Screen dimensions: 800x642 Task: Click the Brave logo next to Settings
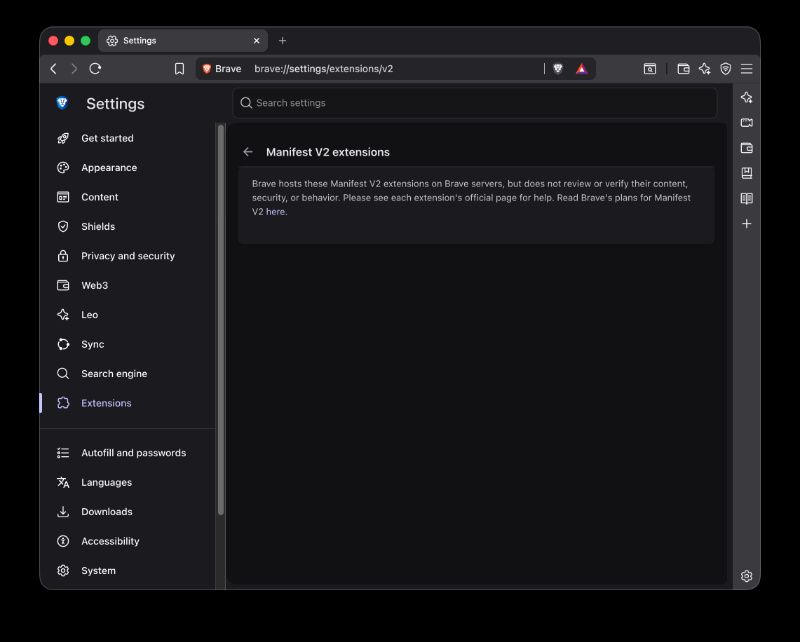[x=62, y=103]
